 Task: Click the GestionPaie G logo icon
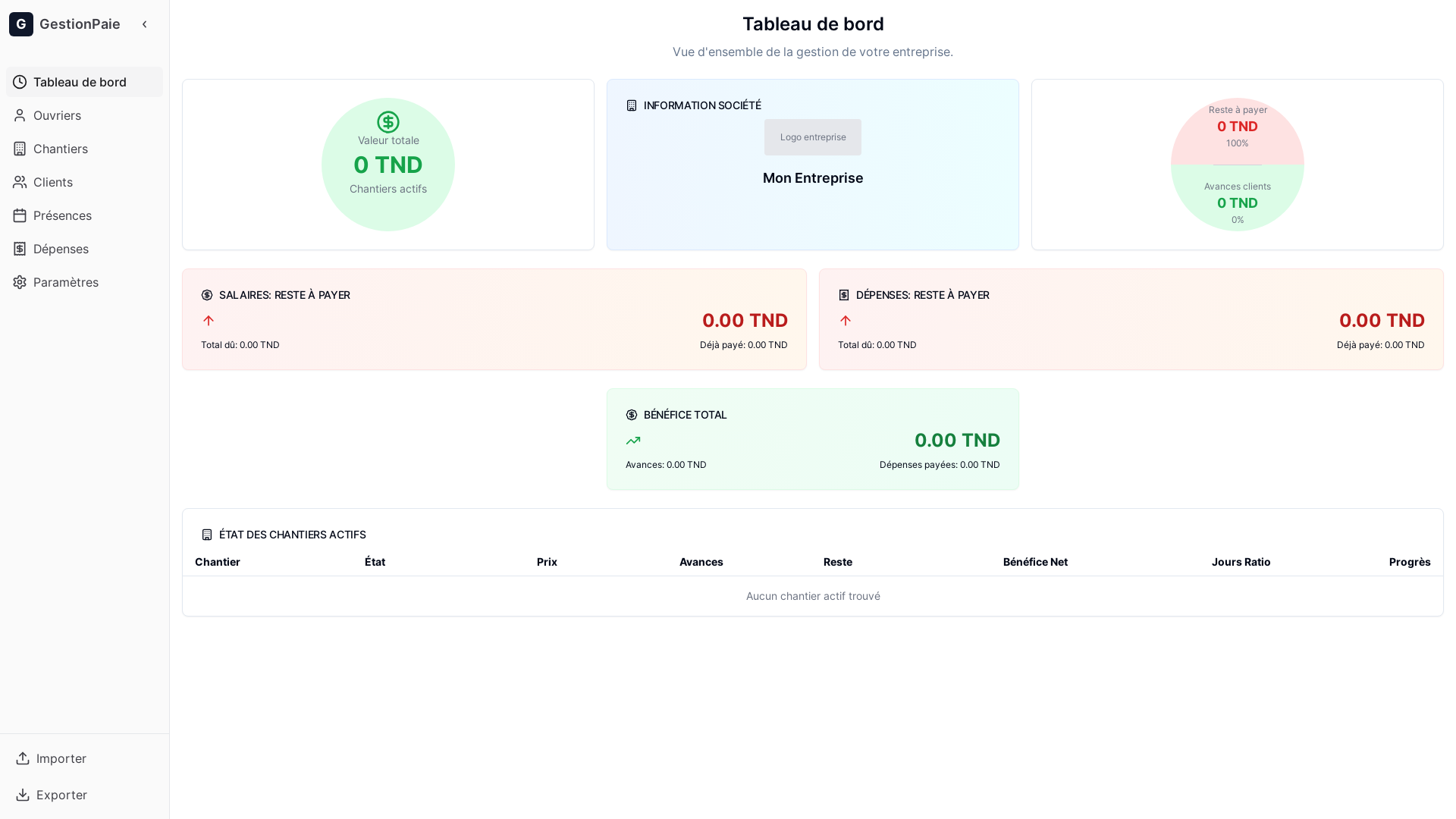tap(21, 24)
